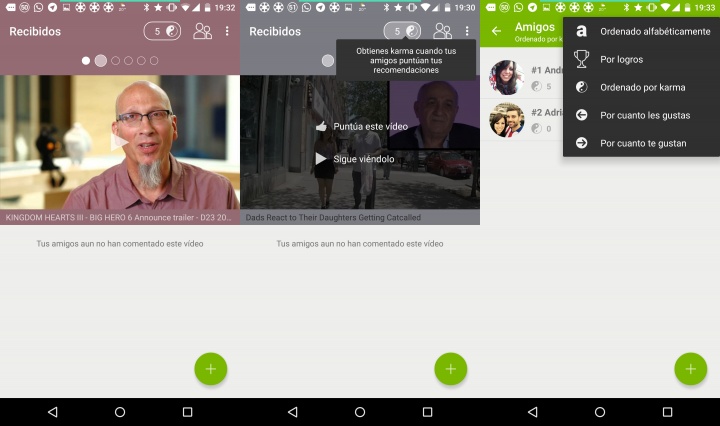Tap the large page dot in second screen
Image resolution: width=720 pixels, height=426 pixels.
pyautogui.click(x=328, y=61)
